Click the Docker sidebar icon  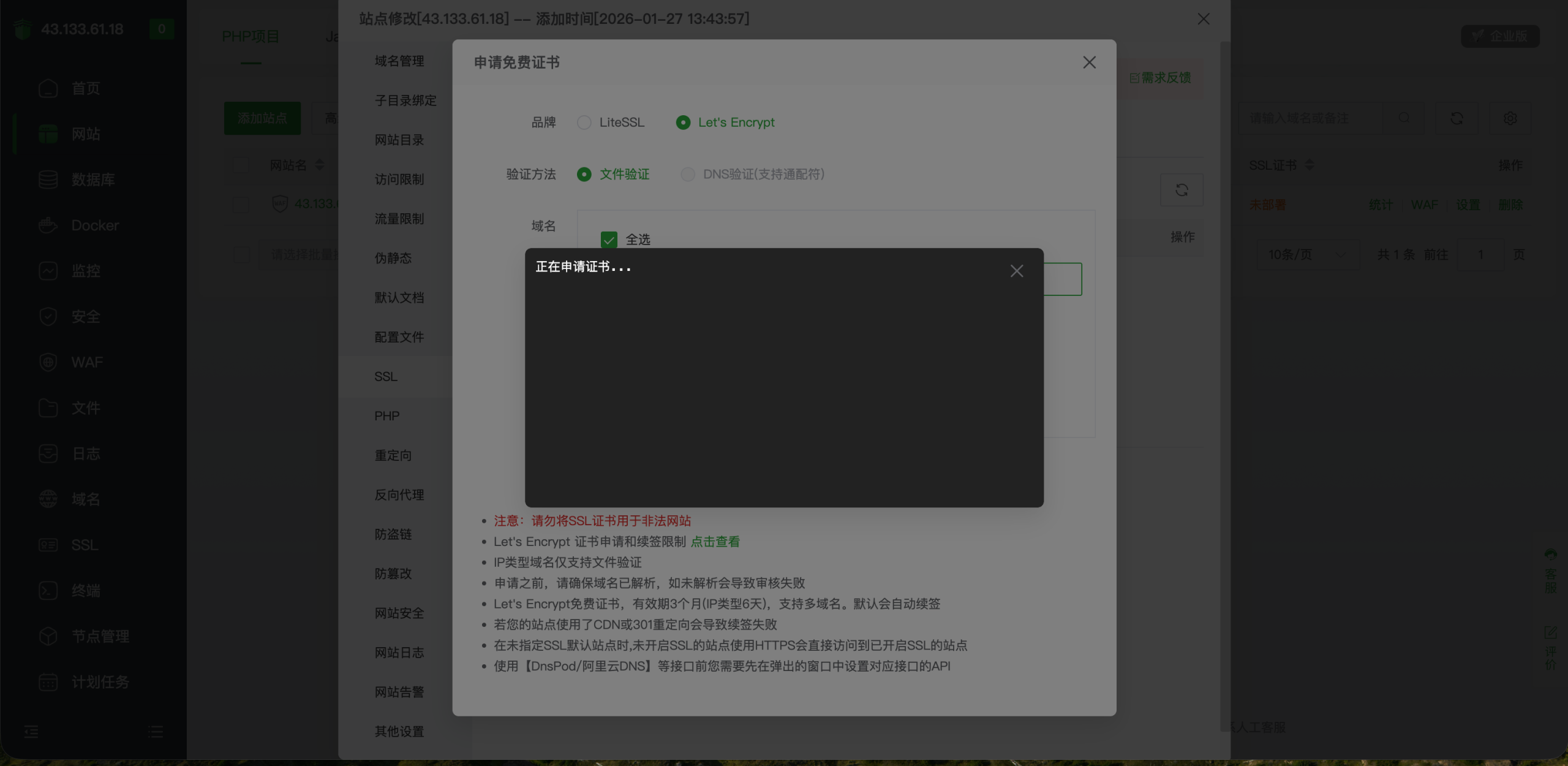coord(48,226)
